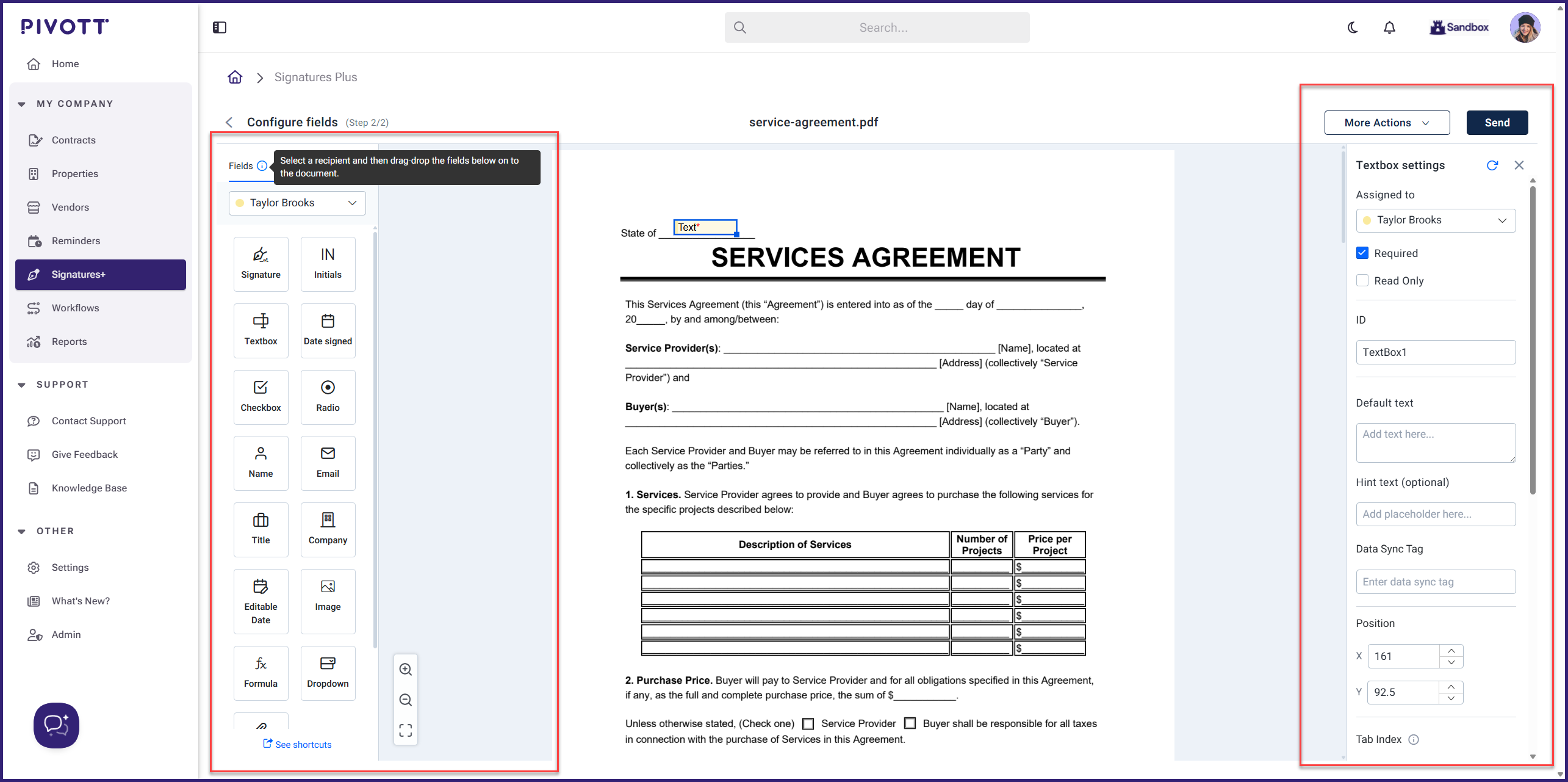The width and height of the screenshot is (1568, 782).
Task: Click the Tab Index info icon
Action: 1414,739
